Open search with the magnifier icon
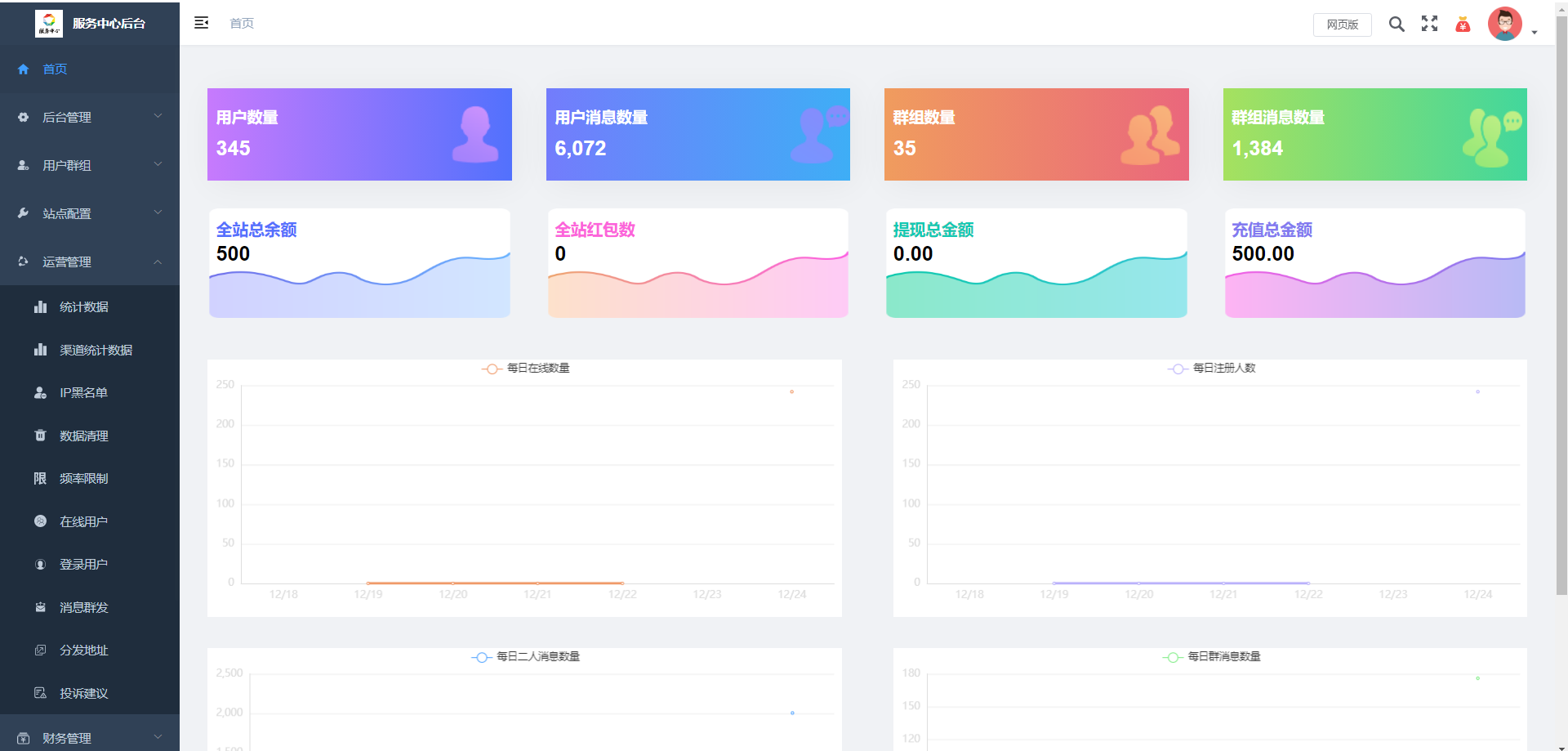The image size is (1568, 751). tap(1396, 24)
